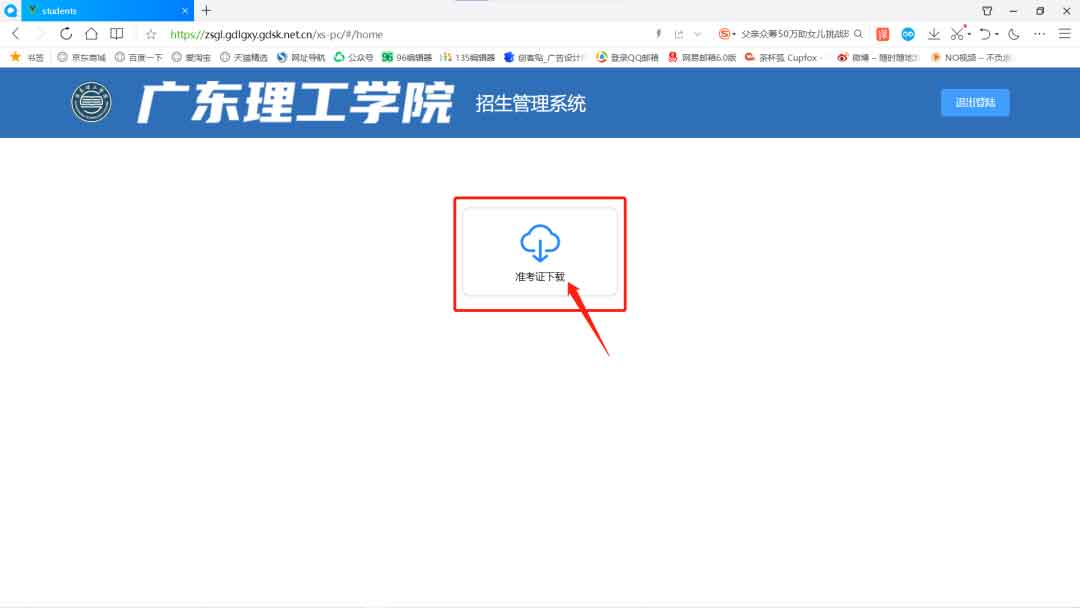Reload the page with refresh icon
This screenshot has height=608, width=1080.
coord(66,34)
